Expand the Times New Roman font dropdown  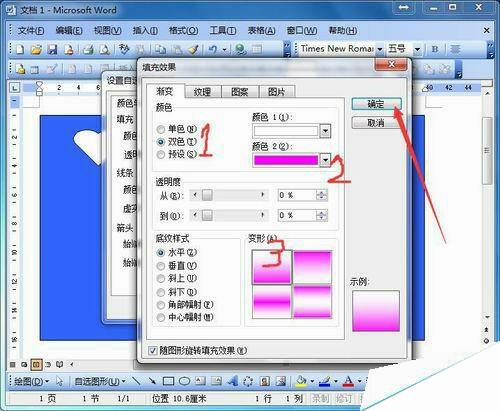[x=379, y=49]
